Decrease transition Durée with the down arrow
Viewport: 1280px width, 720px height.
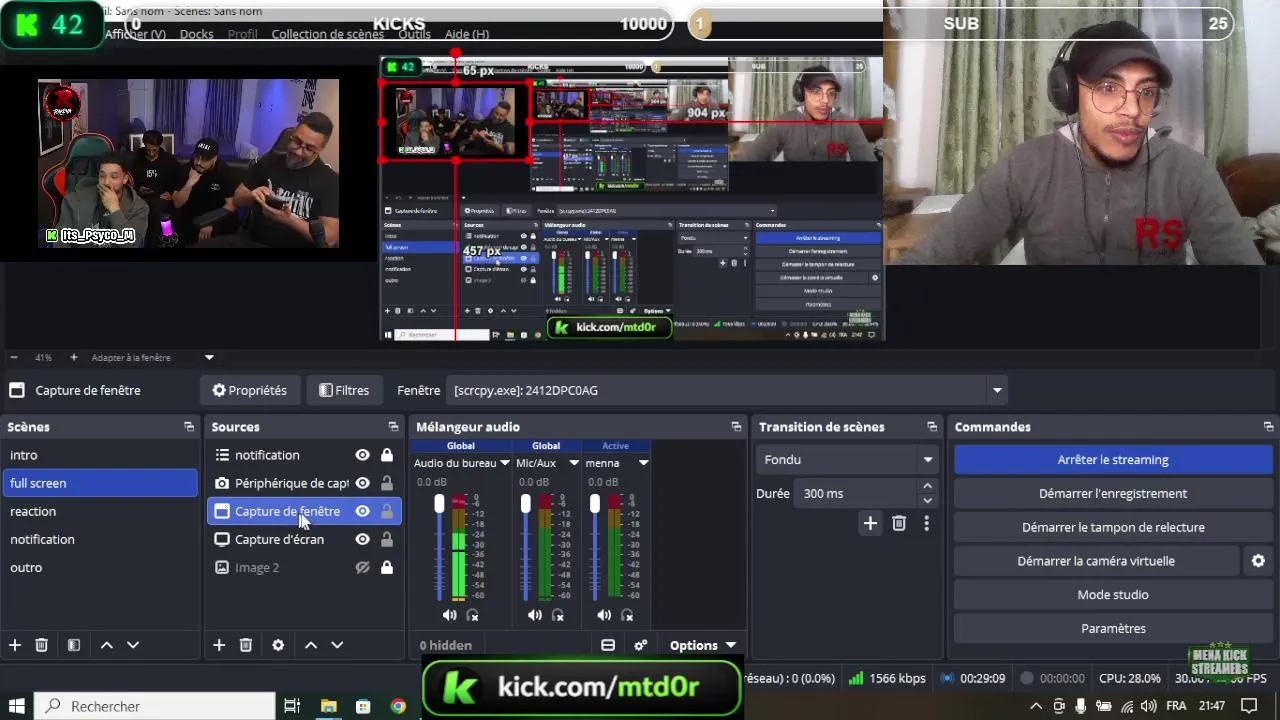click(927, 500)
